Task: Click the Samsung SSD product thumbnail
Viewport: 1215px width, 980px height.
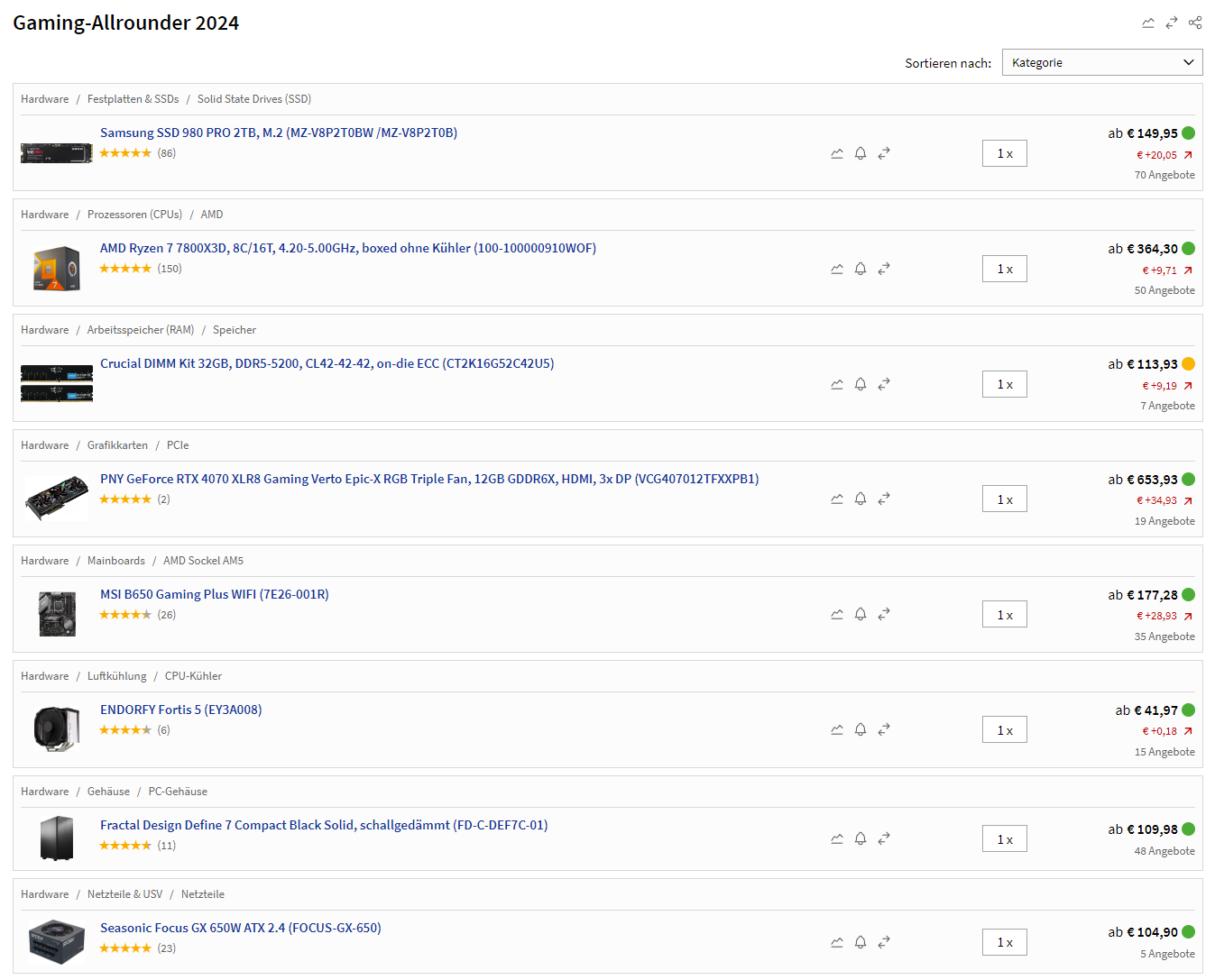Action: coord(57,153)
